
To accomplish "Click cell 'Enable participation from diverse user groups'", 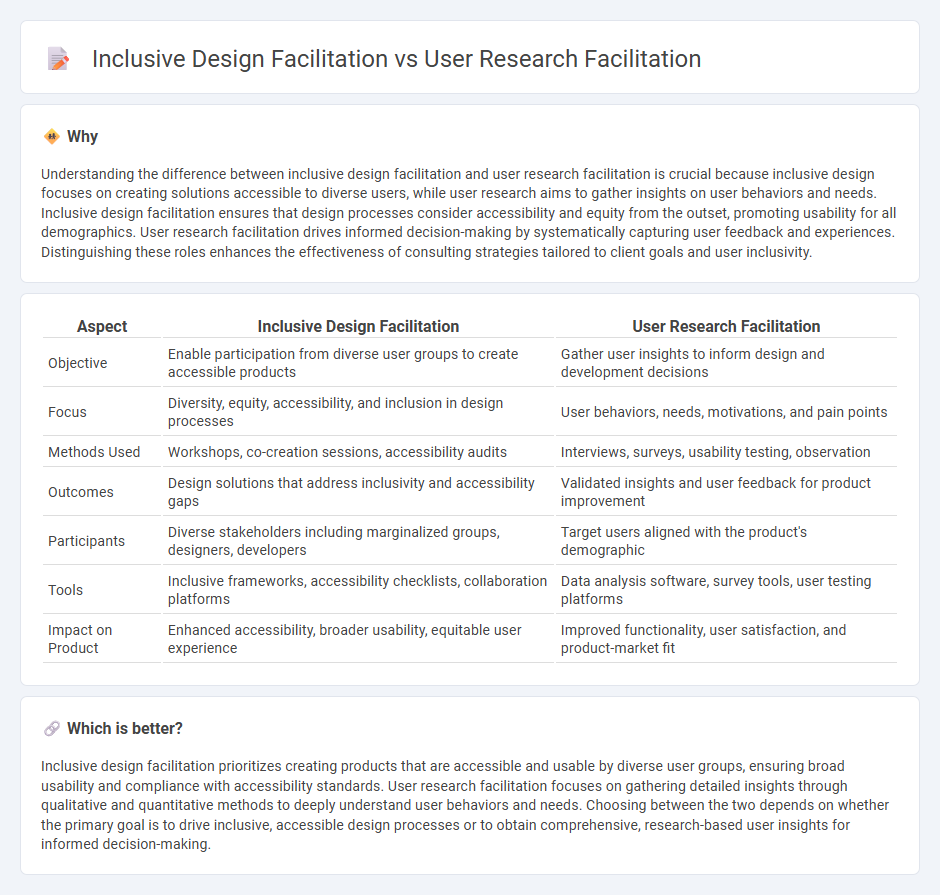I will click(358, 363).
